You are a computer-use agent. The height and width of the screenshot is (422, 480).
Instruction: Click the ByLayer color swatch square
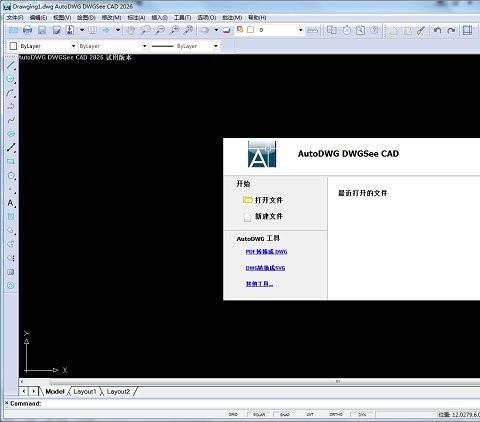[13, 46]
